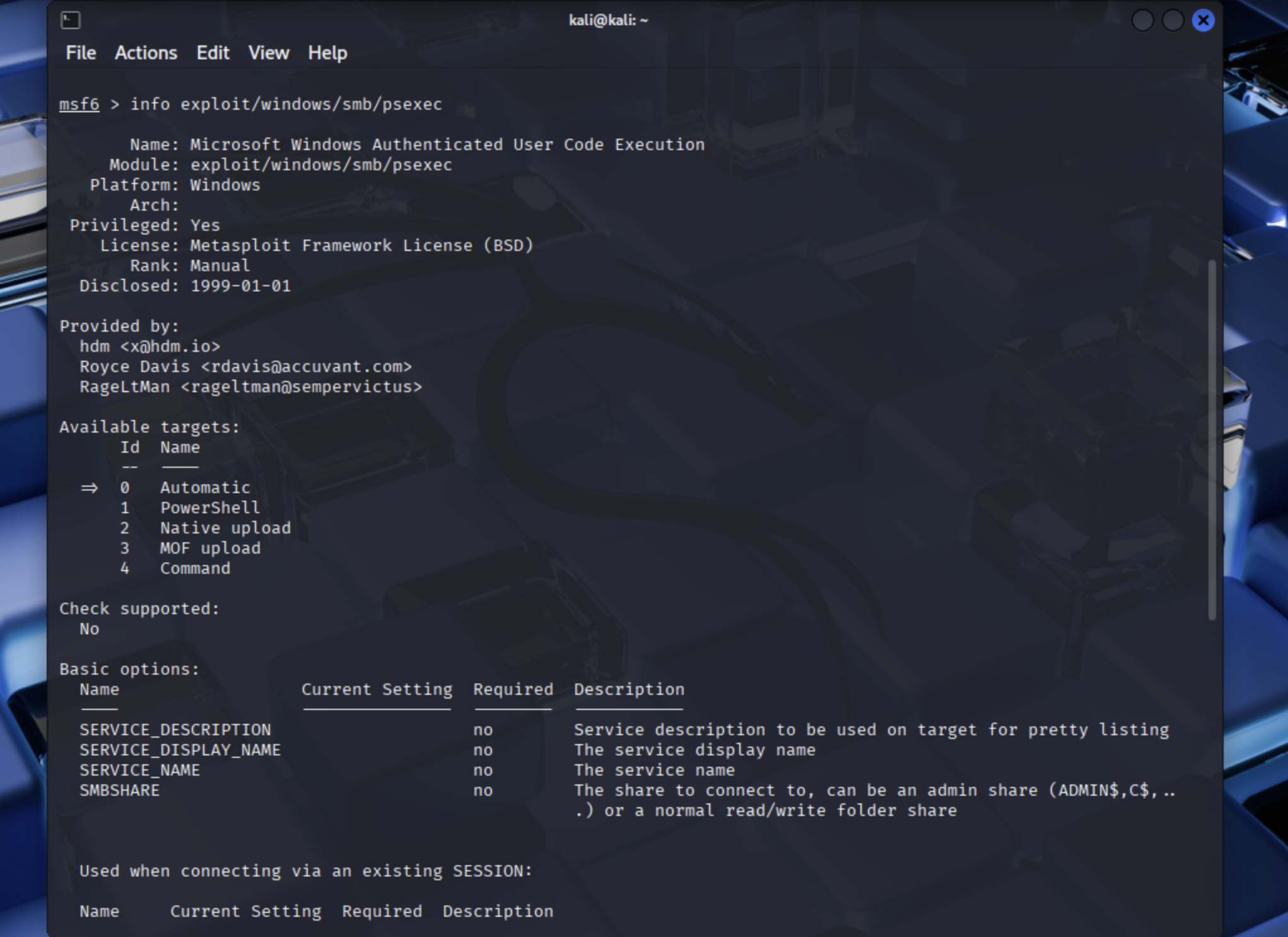Click the SMBSHARE description about admin share
The image size is (1288, 937).
(x=875, y=800)
